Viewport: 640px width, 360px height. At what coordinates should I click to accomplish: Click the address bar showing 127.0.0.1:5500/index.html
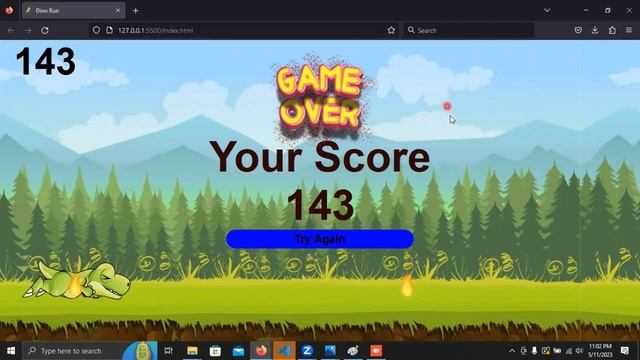(244, 30)
